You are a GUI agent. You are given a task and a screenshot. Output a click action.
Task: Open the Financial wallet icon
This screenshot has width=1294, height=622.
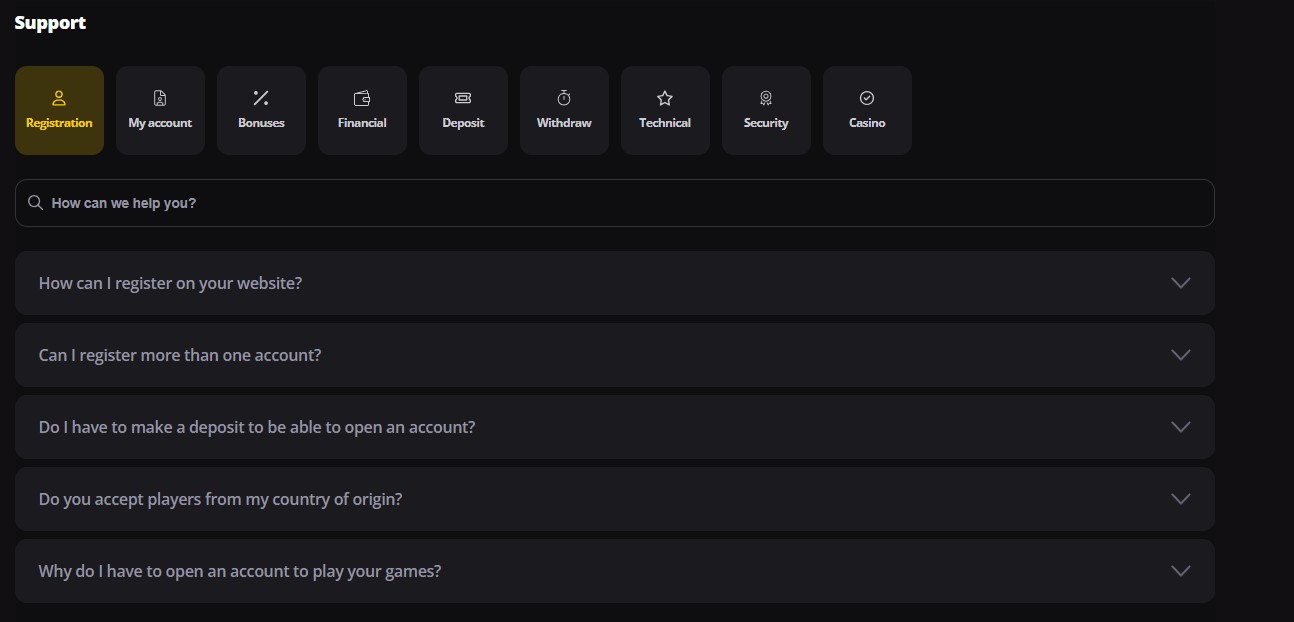(362, 98)
